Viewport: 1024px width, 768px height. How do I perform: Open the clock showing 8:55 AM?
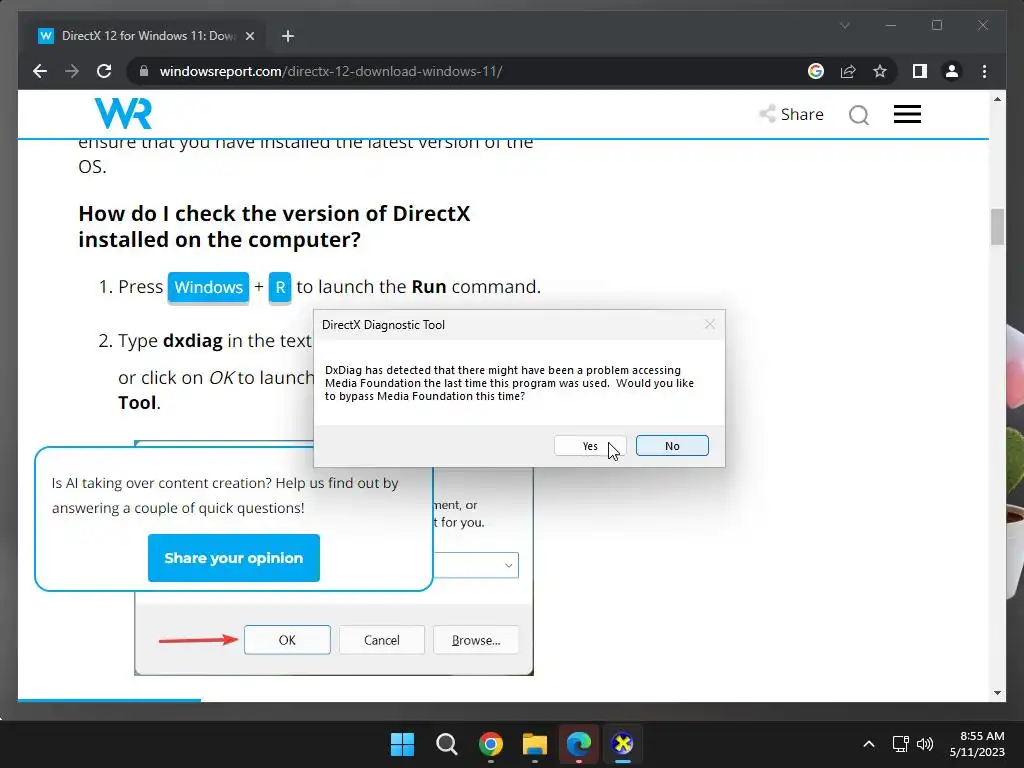click(x=977, y=744)
